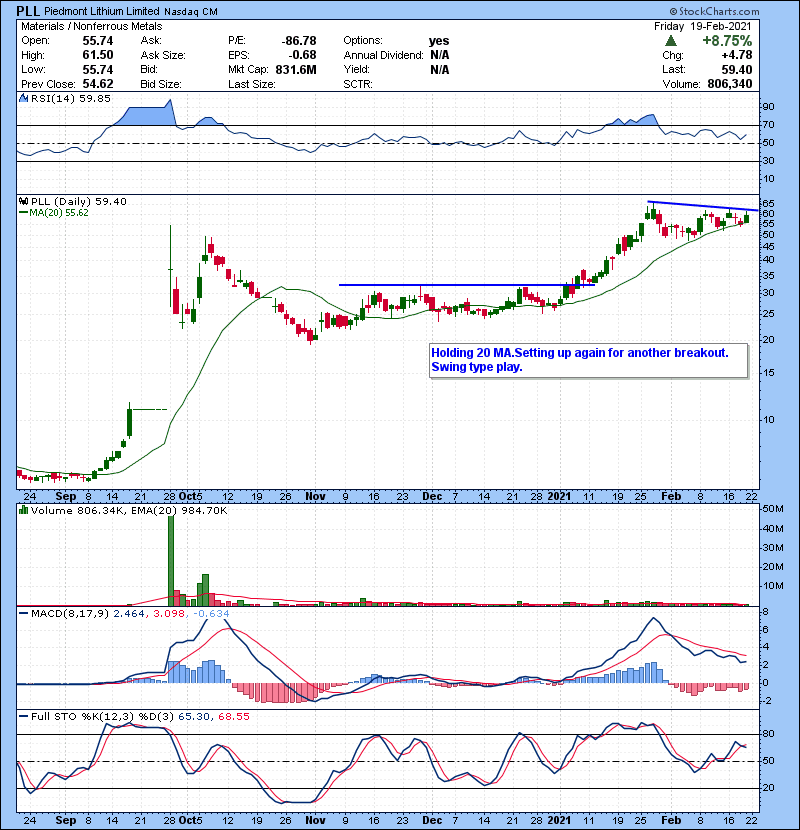Click the RSI(14) 59.85 legend text
The image size is (800, 830).
71,98
